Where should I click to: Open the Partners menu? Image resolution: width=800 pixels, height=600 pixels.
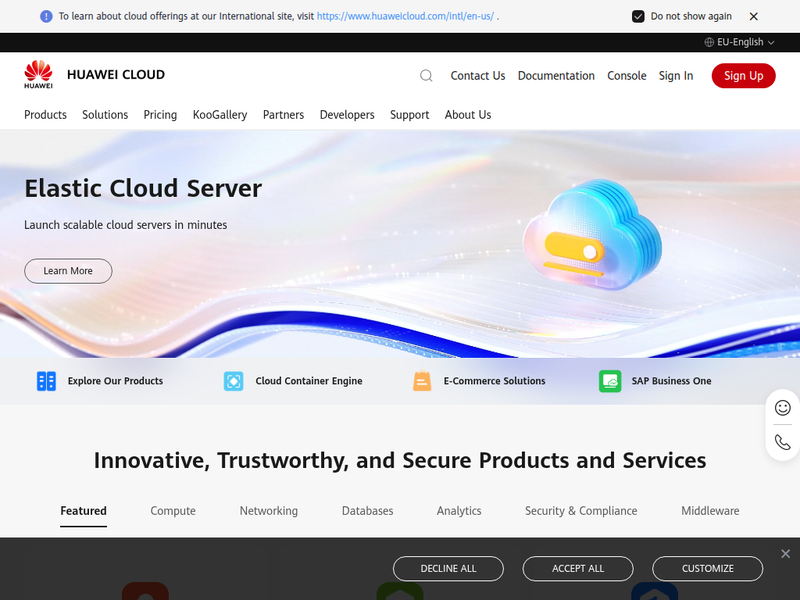coord(283,115)
